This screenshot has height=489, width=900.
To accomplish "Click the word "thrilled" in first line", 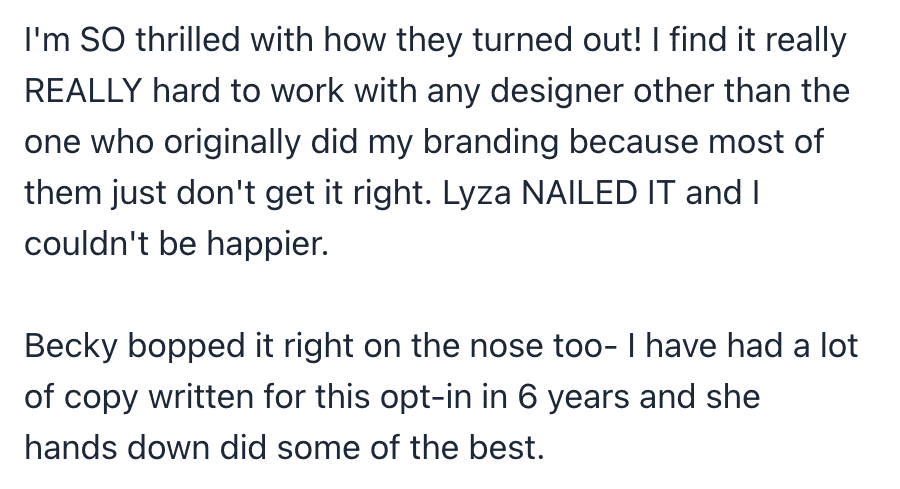I will [165, 41].
